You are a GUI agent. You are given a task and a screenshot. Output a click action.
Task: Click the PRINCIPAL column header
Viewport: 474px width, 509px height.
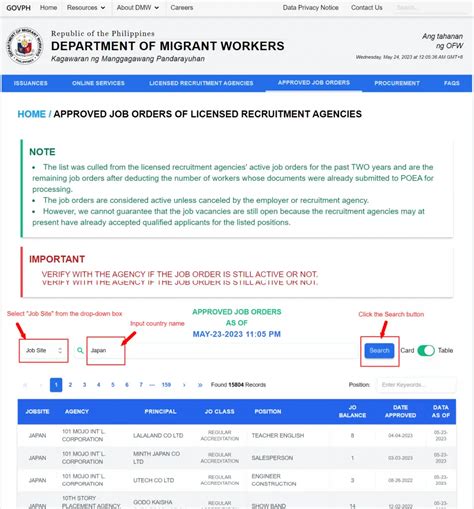coord(160,412)
